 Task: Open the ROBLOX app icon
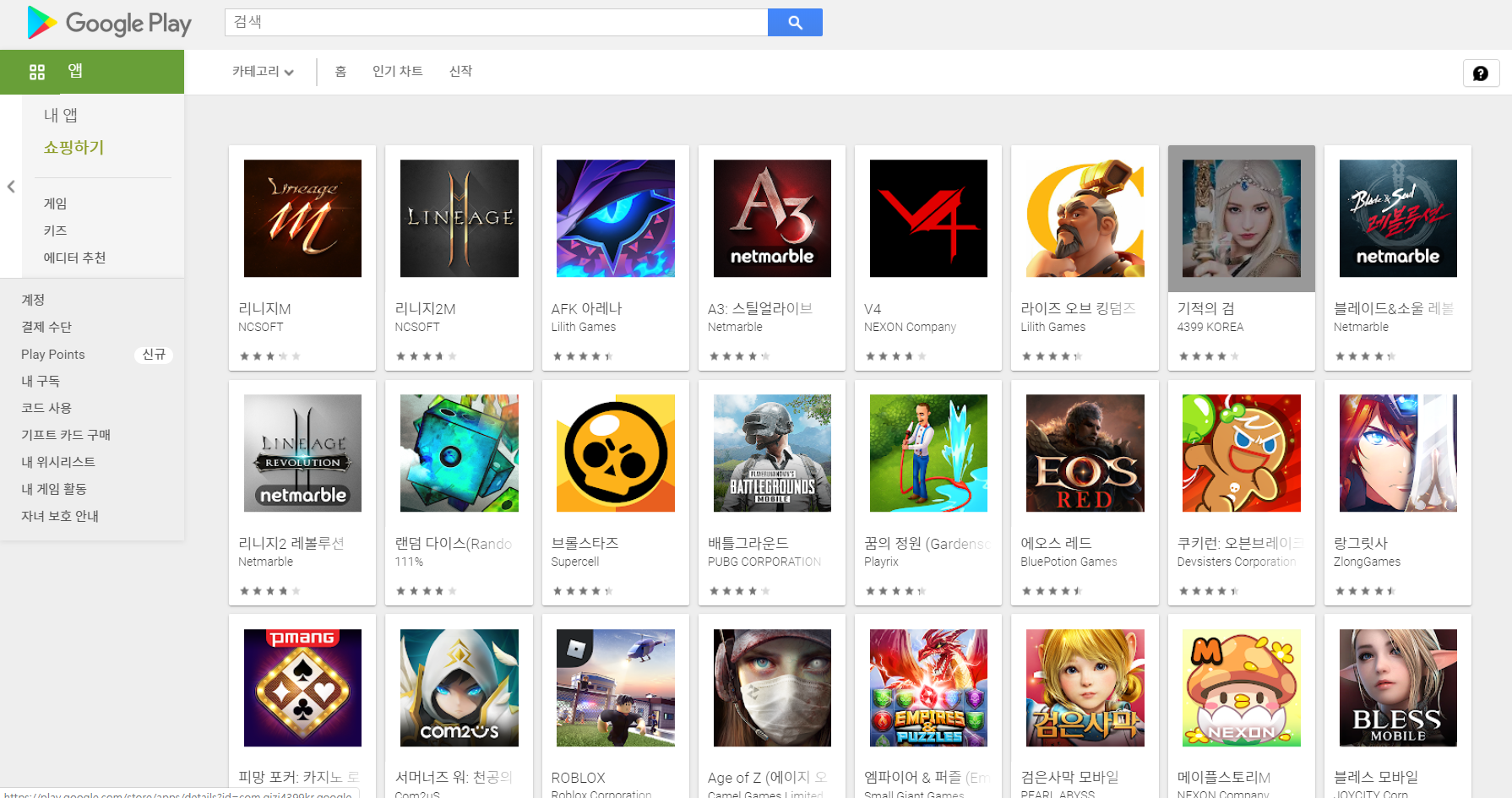616,688
